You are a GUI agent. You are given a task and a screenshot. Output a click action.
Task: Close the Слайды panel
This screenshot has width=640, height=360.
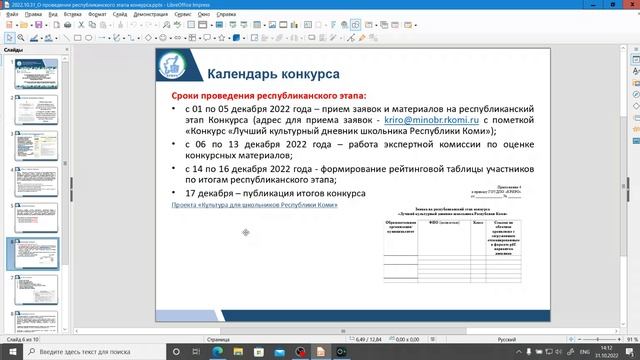pos(67,49)
